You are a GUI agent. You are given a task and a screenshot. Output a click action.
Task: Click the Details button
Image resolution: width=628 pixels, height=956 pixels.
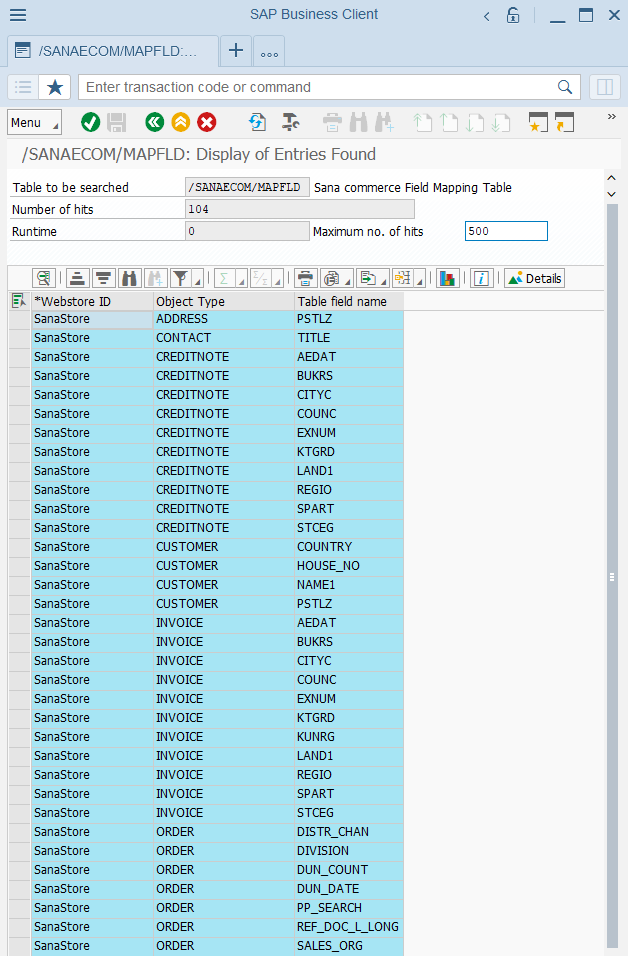[x=534, y=278]
